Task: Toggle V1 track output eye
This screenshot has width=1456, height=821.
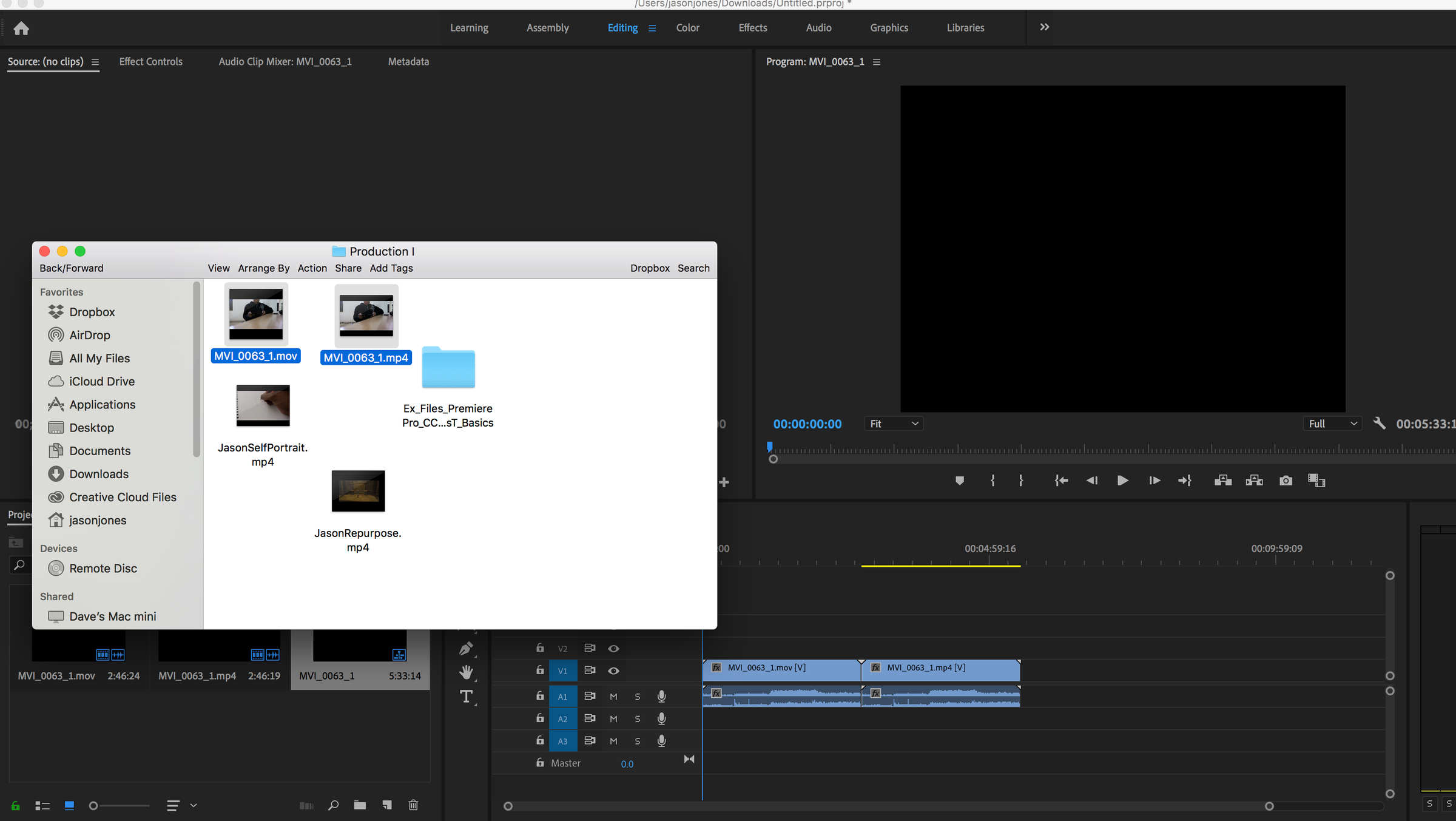Action: pyautogui.click(x=613, y=671)
